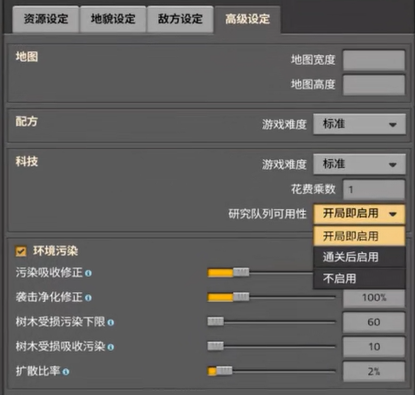The height and width of the screenshot is (395, 415).
Task: Choose 通关后启用 from the dropdown list
Action: [x=359, y=257]
